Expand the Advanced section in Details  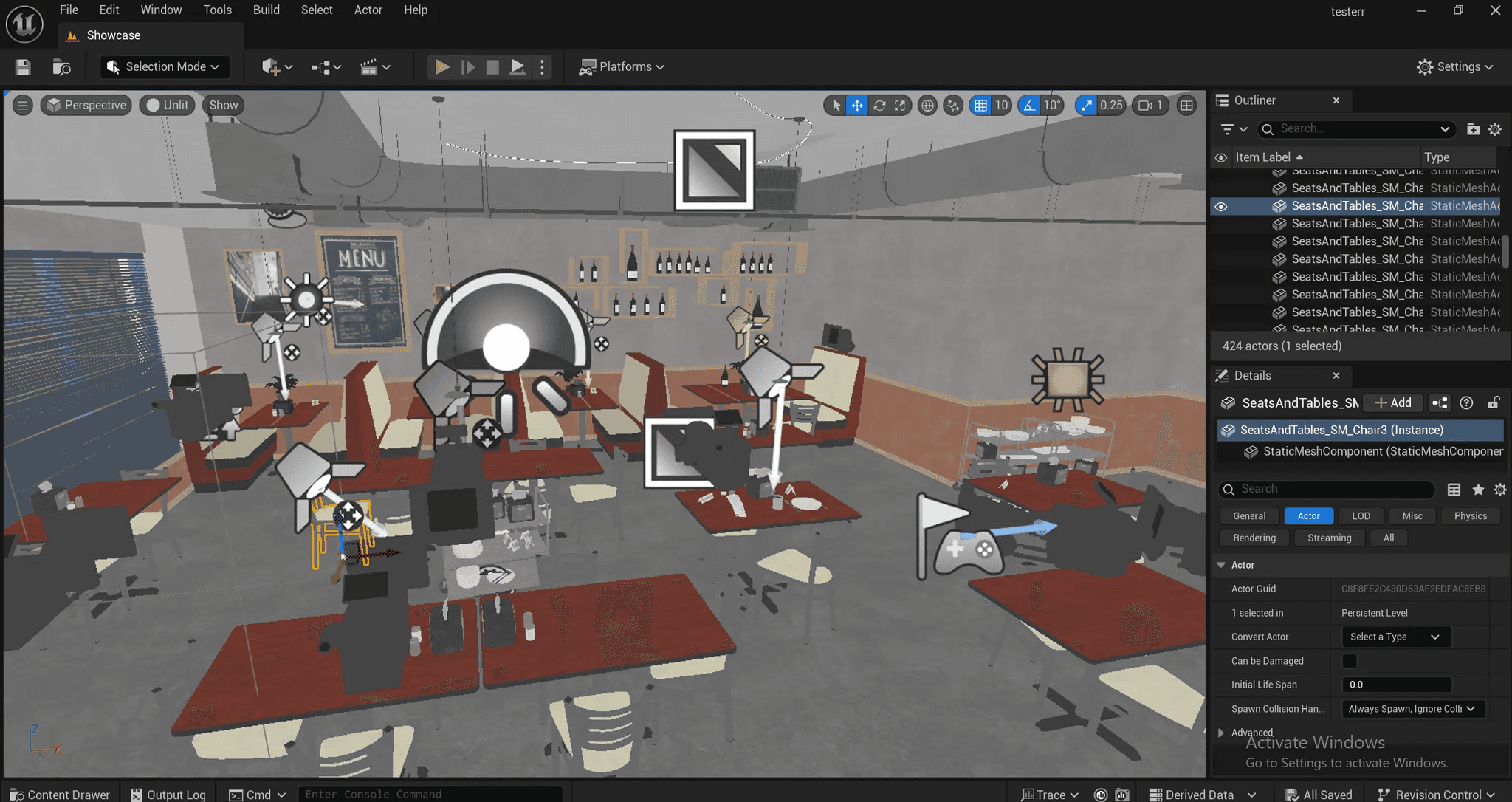coord(1221,733)
